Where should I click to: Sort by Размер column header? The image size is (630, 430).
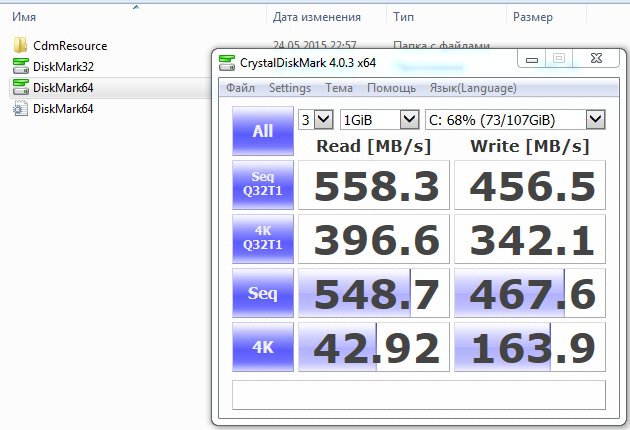click(533, 17)
